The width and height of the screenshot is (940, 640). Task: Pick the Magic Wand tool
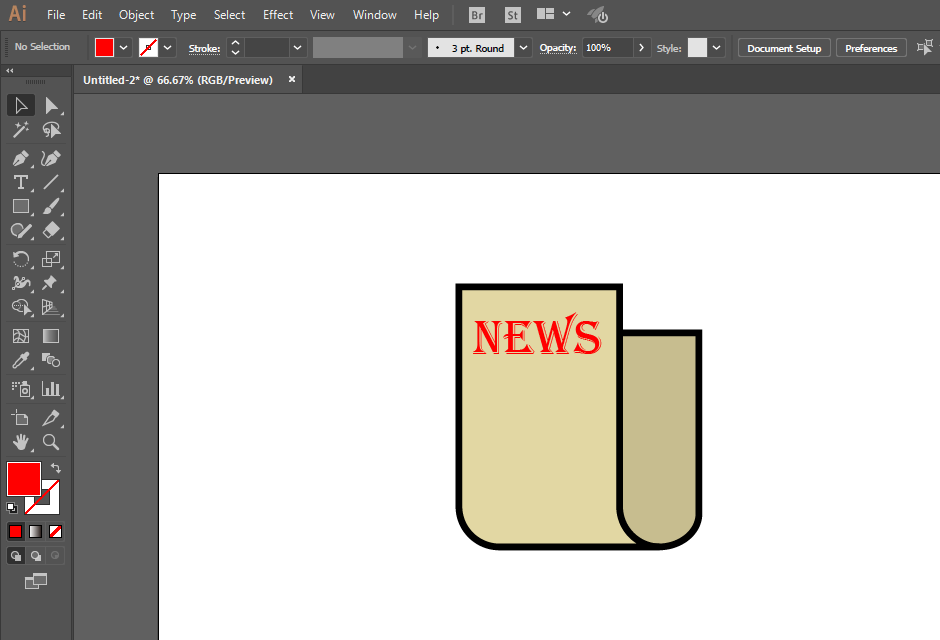pyautogui.click(x=21, y=129)
